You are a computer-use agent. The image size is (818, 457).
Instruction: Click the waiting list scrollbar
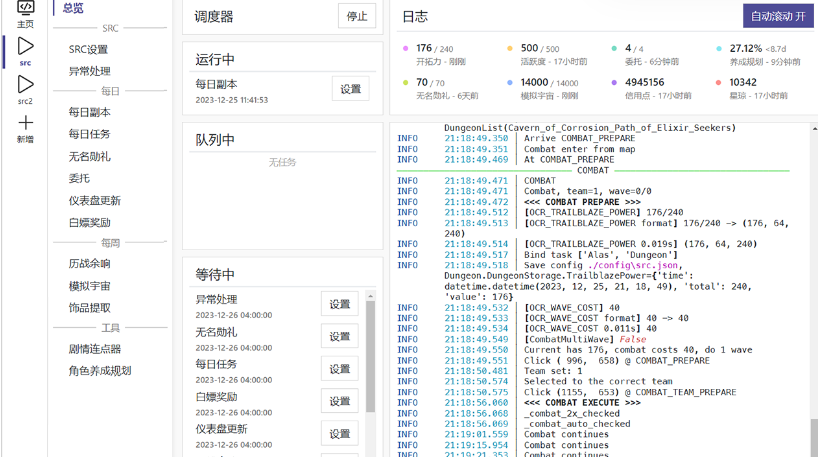pyautogui.click(x=371, y=350)
